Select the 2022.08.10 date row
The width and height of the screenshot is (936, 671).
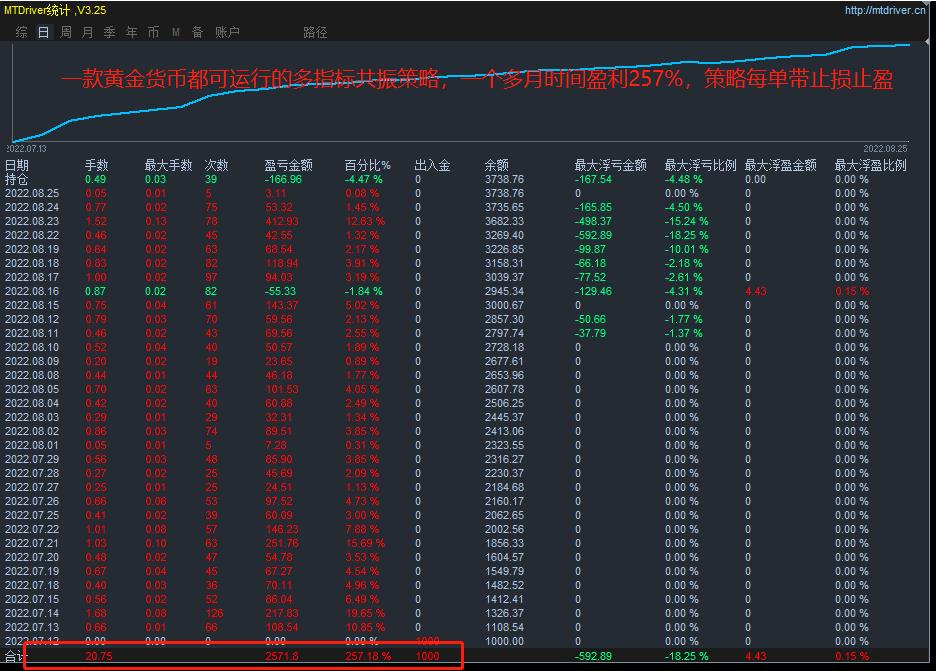tap(32, 347)
